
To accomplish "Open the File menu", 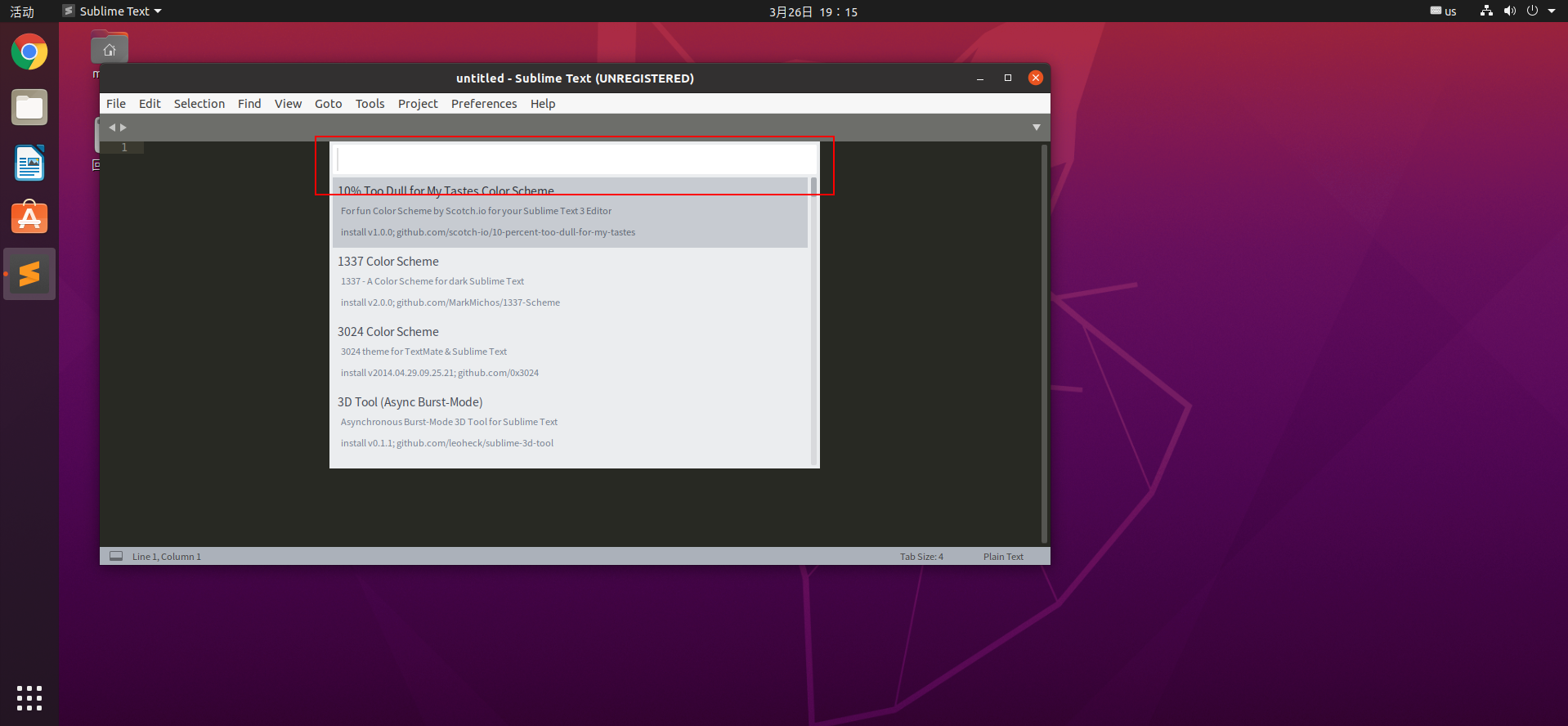I will click(x=116, y=104).
